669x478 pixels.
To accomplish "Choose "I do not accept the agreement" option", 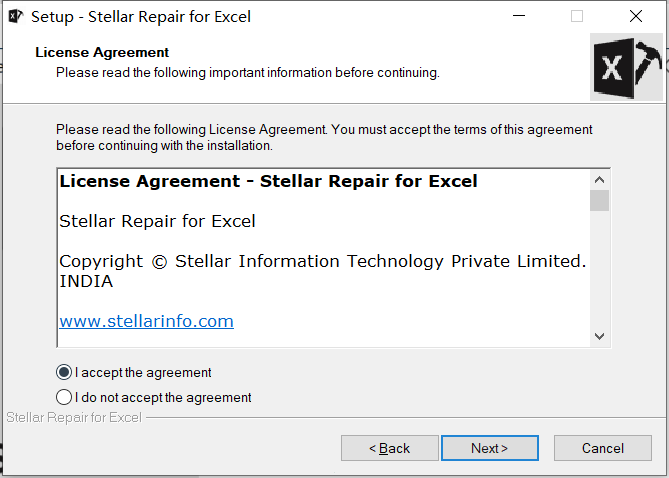I will (64, 397).
